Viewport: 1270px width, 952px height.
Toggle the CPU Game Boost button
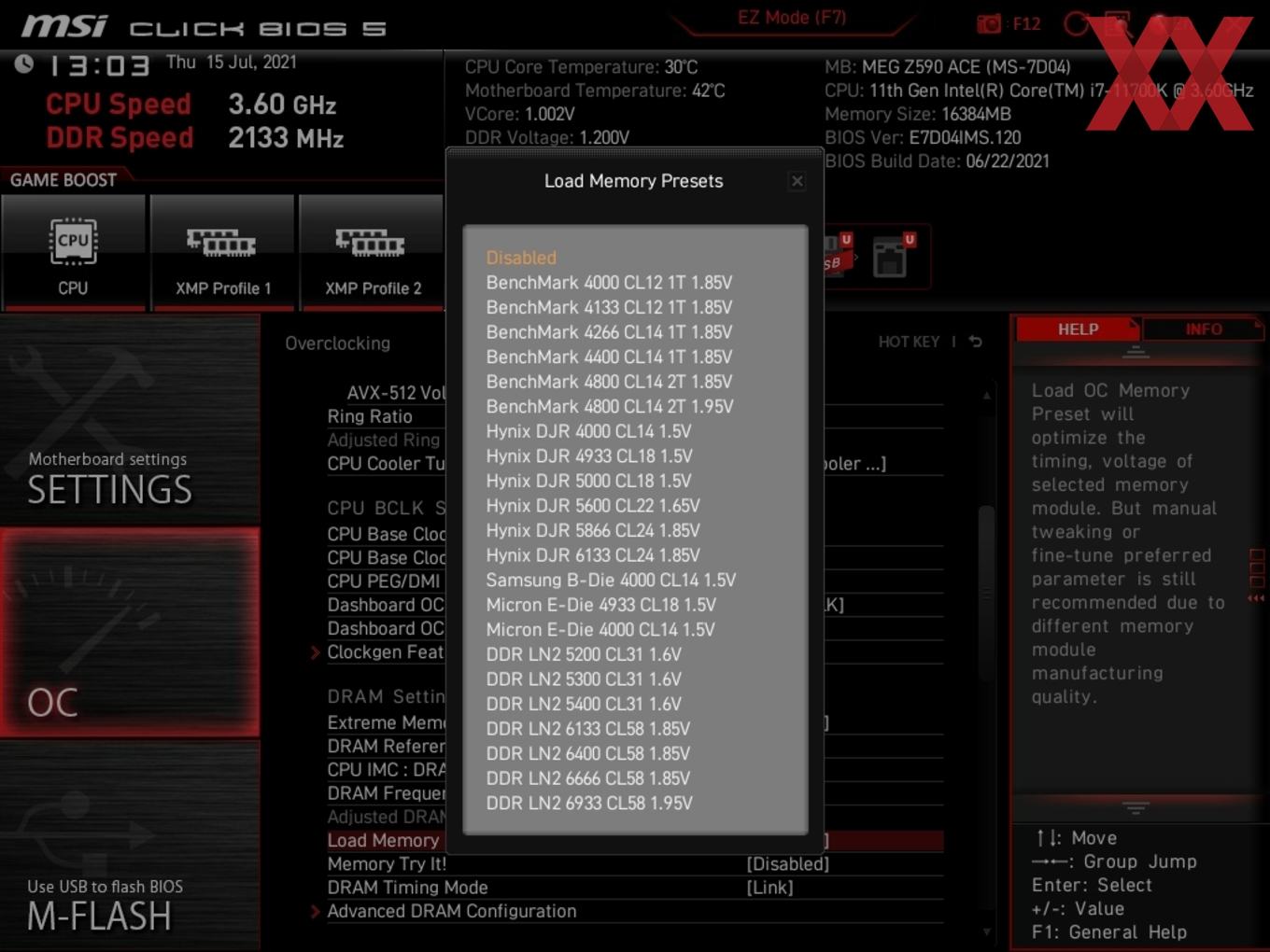pos(73,252)
